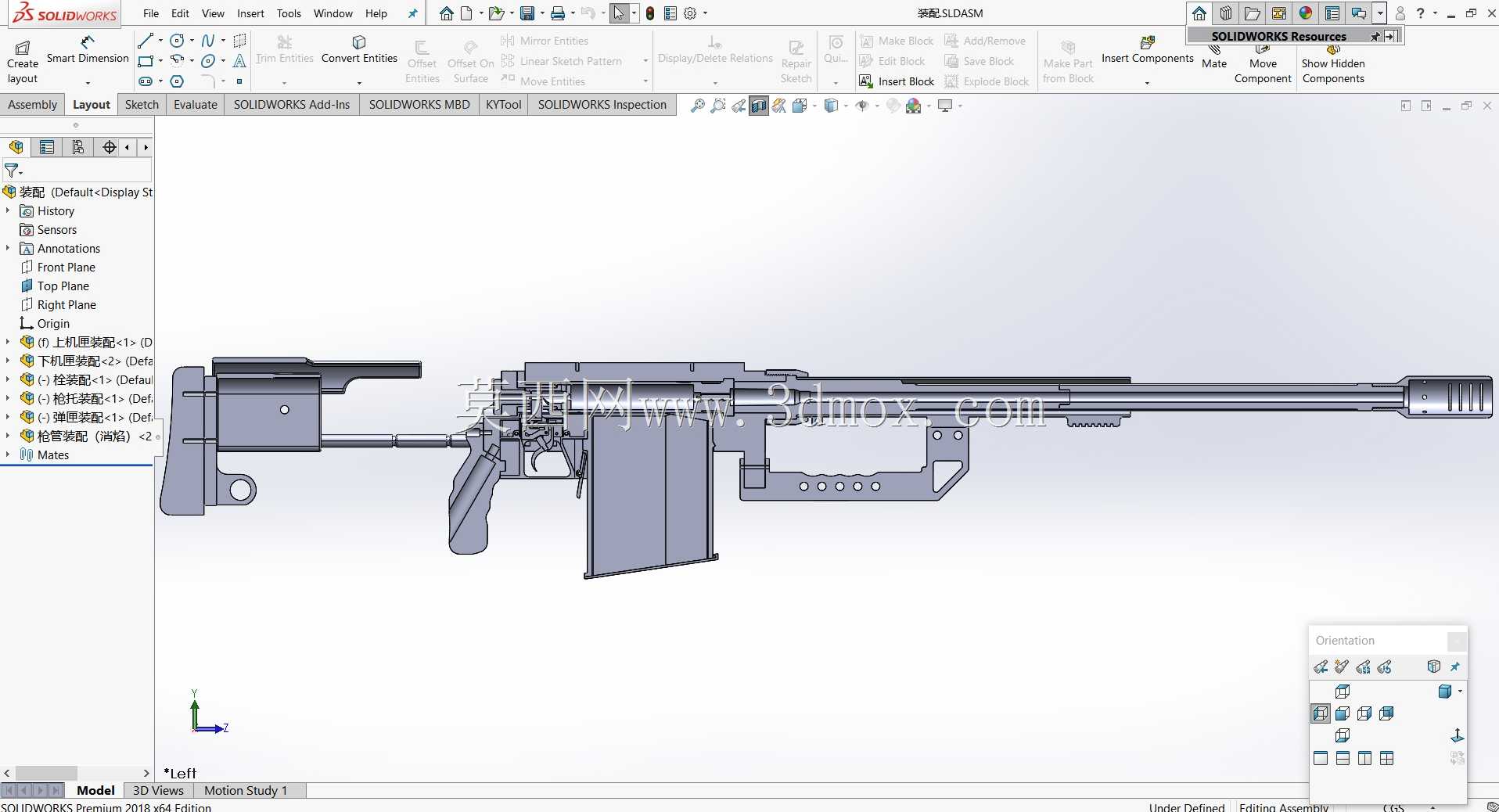Click the feature tree filter icon
The image size is (1499, 812).
click(x=12, y=170)
